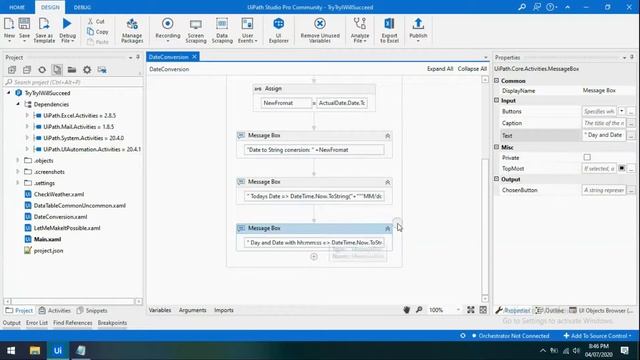Viewport: 640px width, 360px height.
Task: Open project settings gear icon
Action: tap(87, 70)
